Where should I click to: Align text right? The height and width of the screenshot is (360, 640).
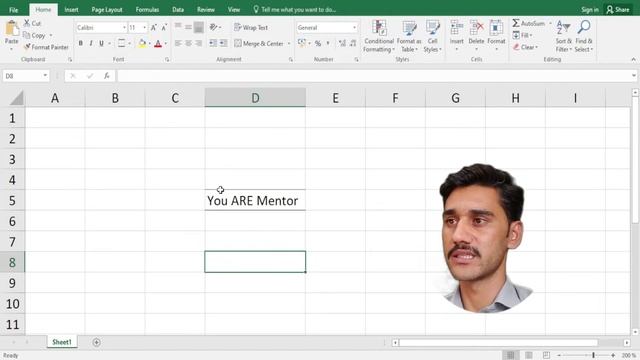coord(199,43)
